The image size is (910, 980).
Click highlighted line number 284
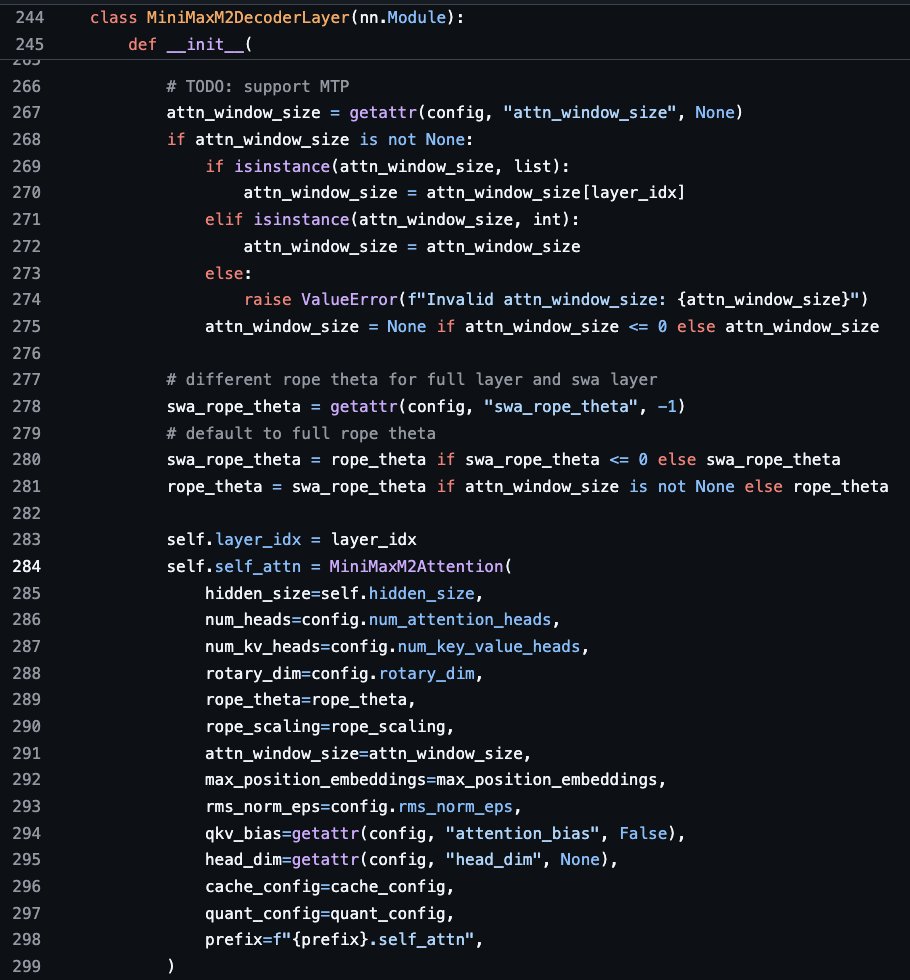click(26, 566)
